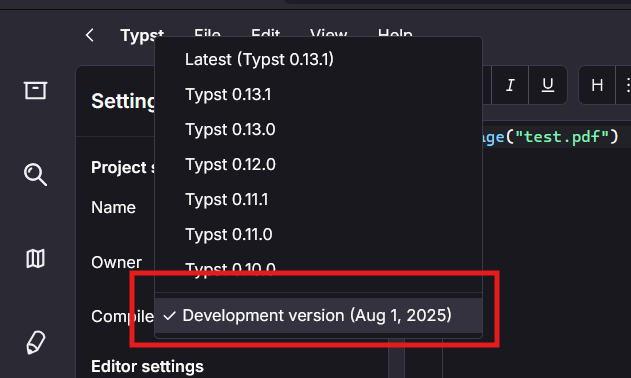Open the search magnifier sidebar icon

tap(35, 174)
